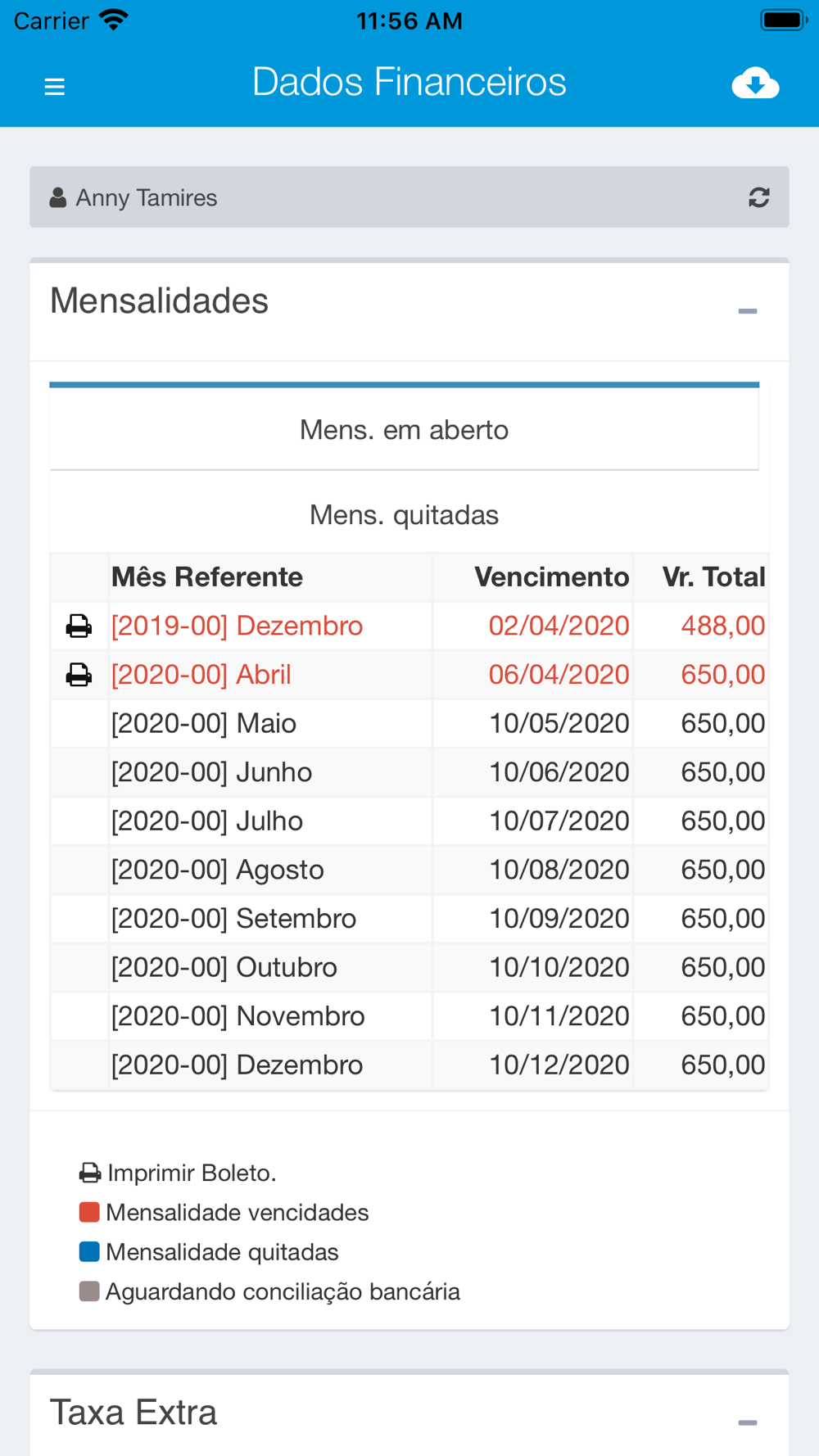Select the [2020-00] Maio row

[x=409, y=723]
